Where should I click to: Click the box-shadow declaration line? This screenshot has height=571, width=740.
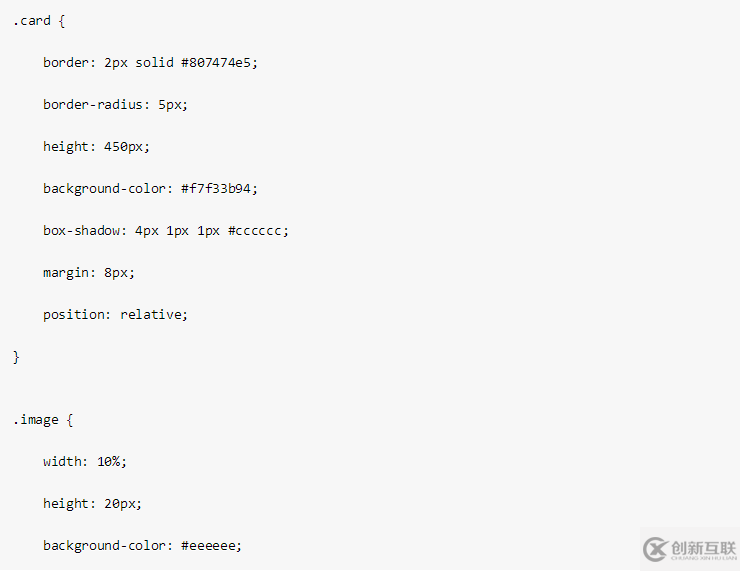(x=166, y=231)
